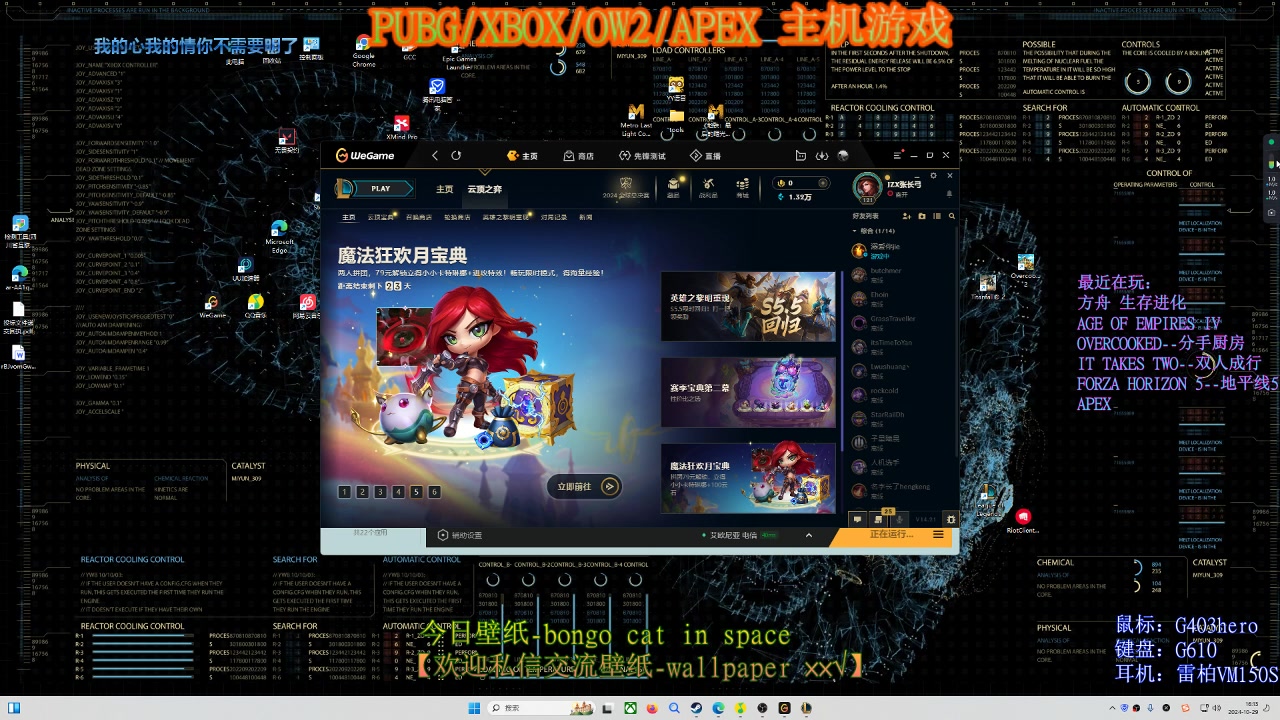
Task: Click the blue essence 1.32万 balance
Action: pyautogui.click(x=796, y=197)
